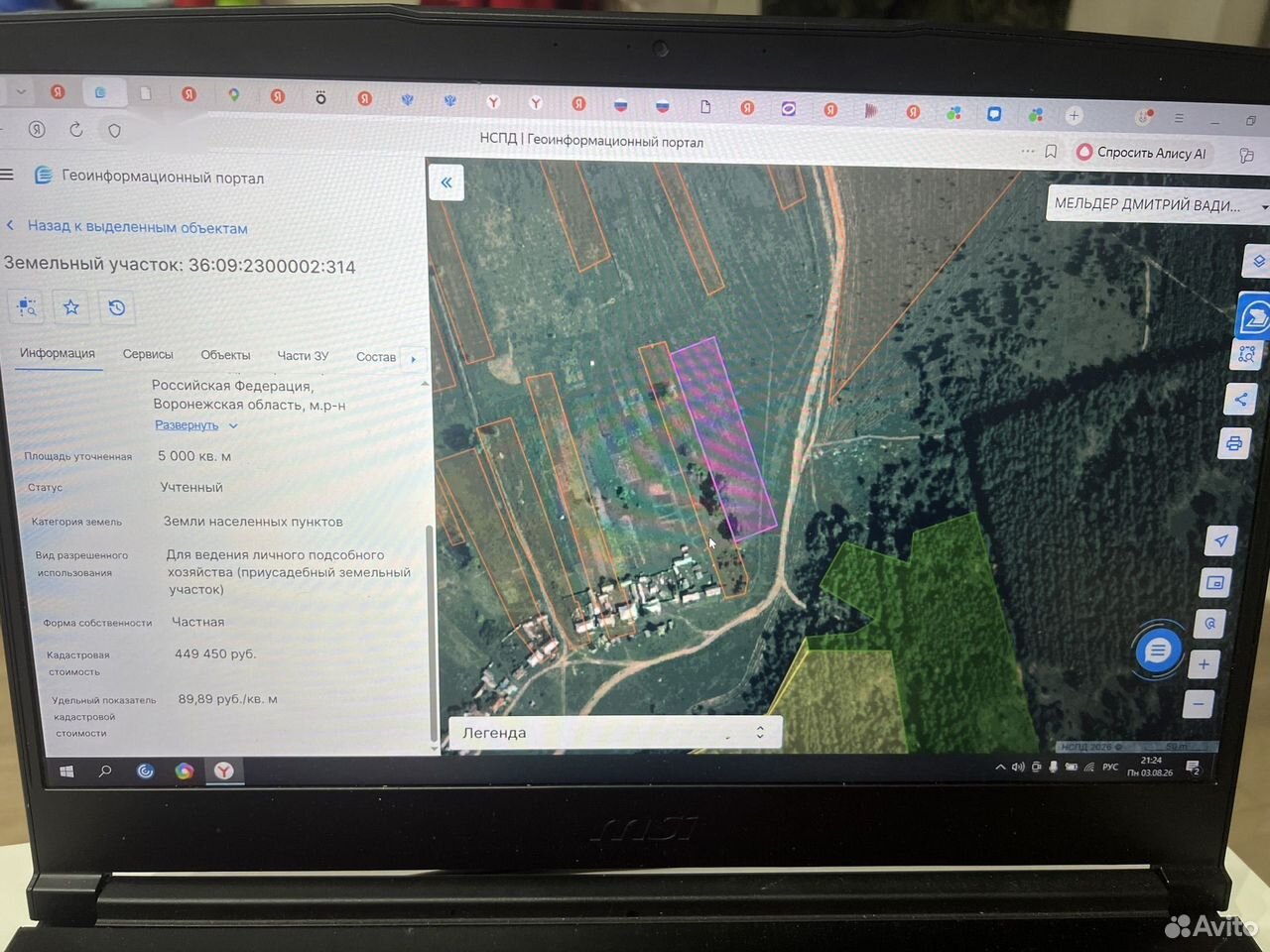Click the info panel vertical scrollbar
The image size is (1270, 952).
(x=431, y=635)
